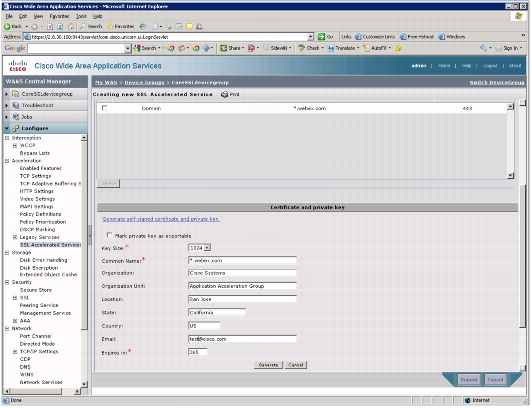Select SSL Accelerated Services tree item
Image resolution: width=532 pixels, height=408 pixels.
tap(51, 246)
